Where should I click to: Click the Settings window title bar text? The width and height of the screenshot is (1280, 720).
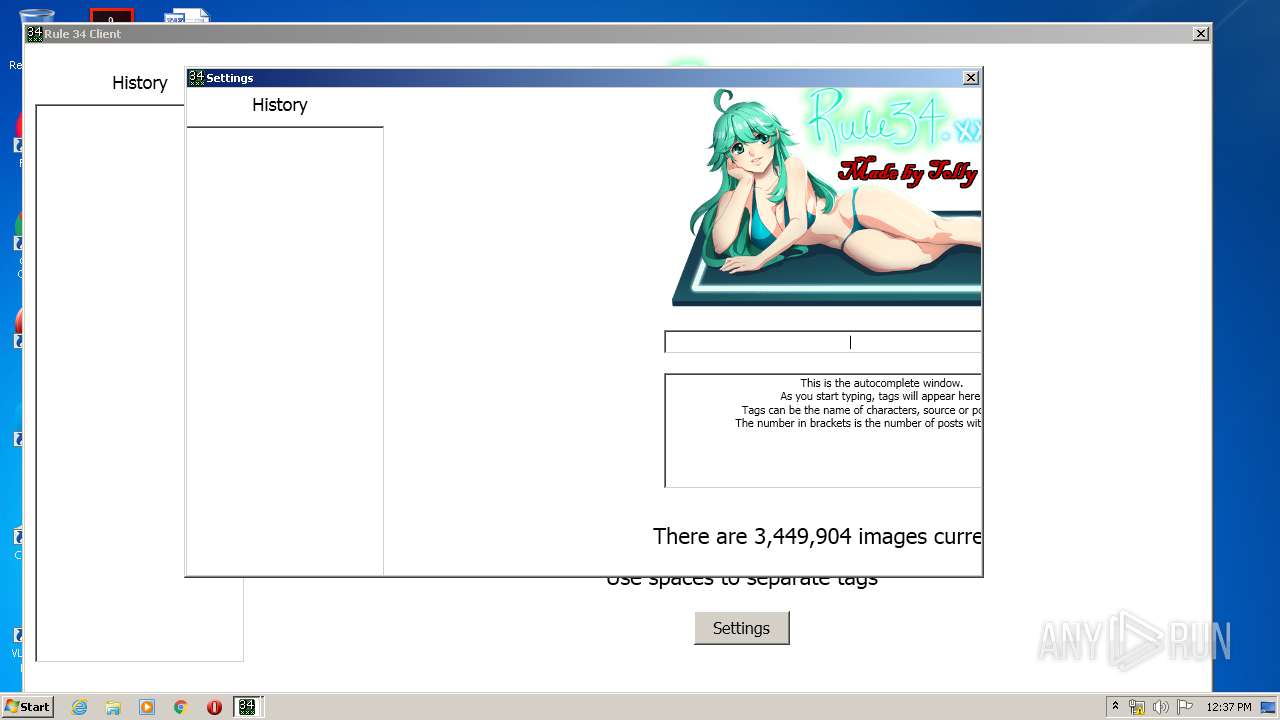tap(230, 78)
